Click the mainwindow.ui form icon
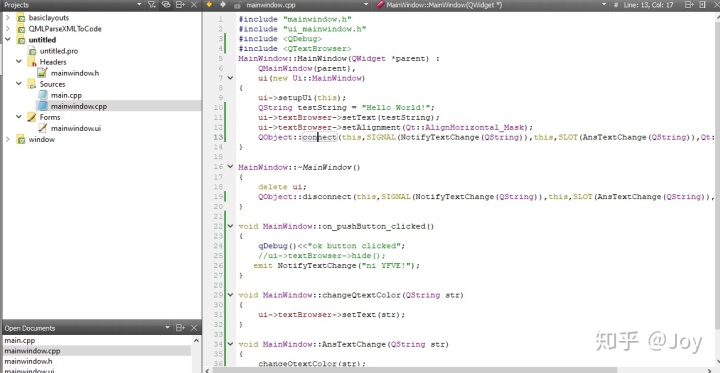The height and width of the screenshot is (373, 720). pyautogui.click(x=43, y=128)
